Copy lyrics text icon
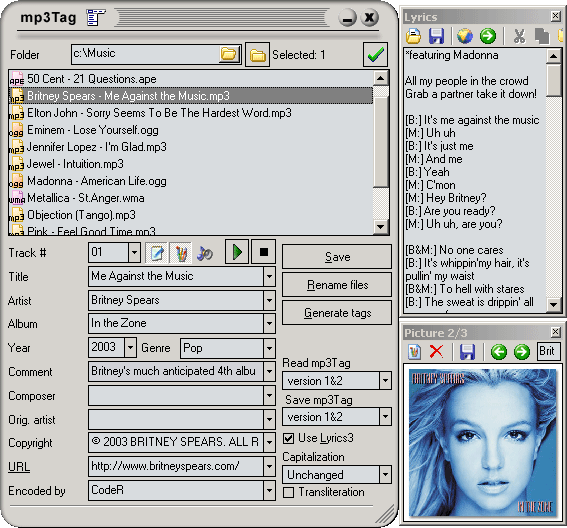Screen dimensions: 567x528 coord(542,36)
